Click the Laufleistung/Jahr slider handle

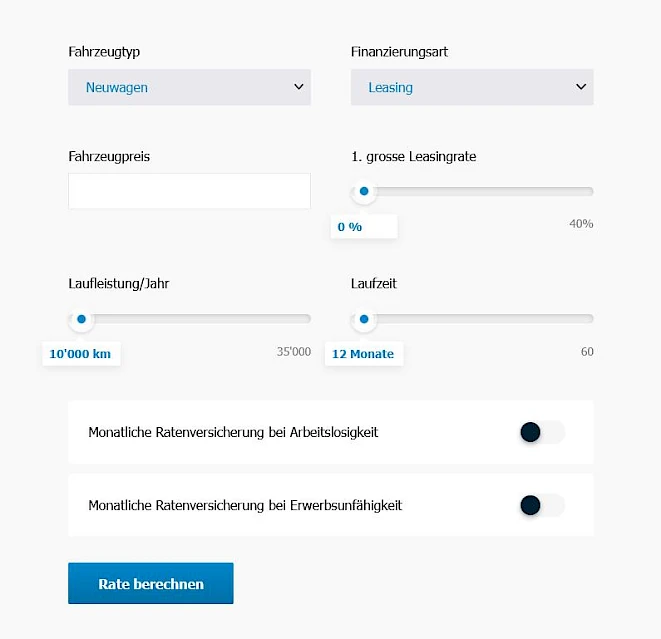pos(82,319)
